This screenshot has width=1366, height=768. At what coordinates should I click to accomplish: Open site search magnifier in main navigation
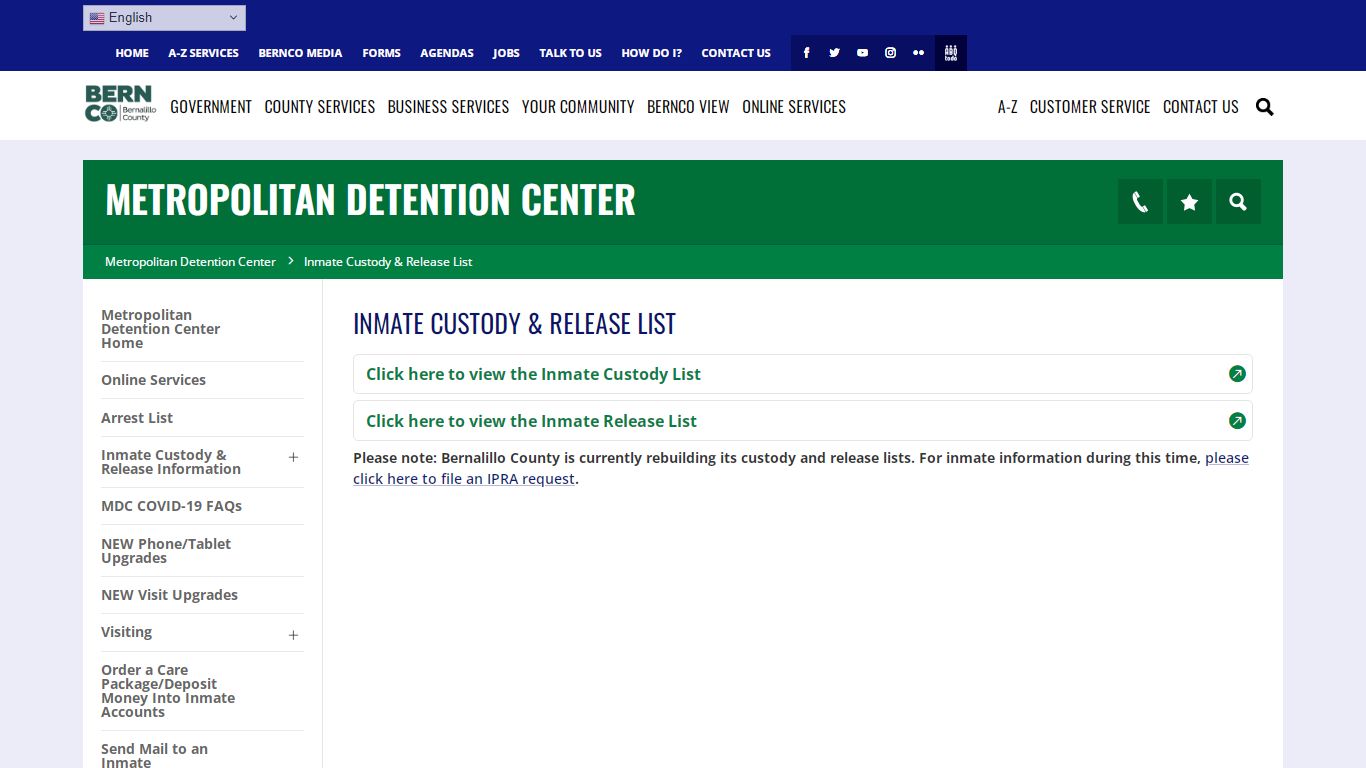click(x=1264, y=107)
